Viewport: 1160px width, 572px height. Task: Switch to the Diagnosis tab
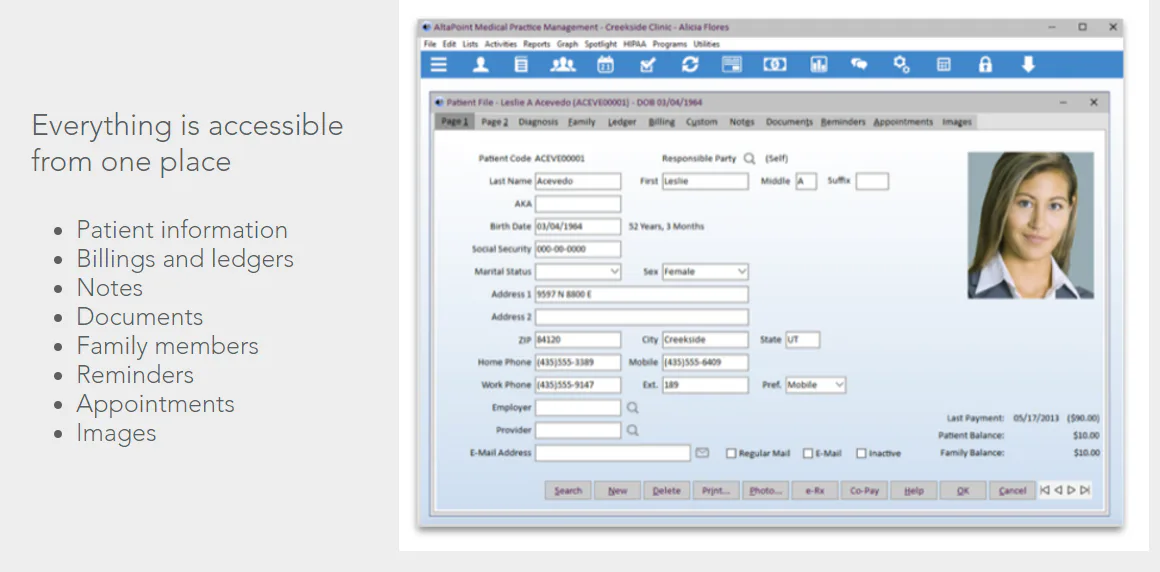pos(538,122)
